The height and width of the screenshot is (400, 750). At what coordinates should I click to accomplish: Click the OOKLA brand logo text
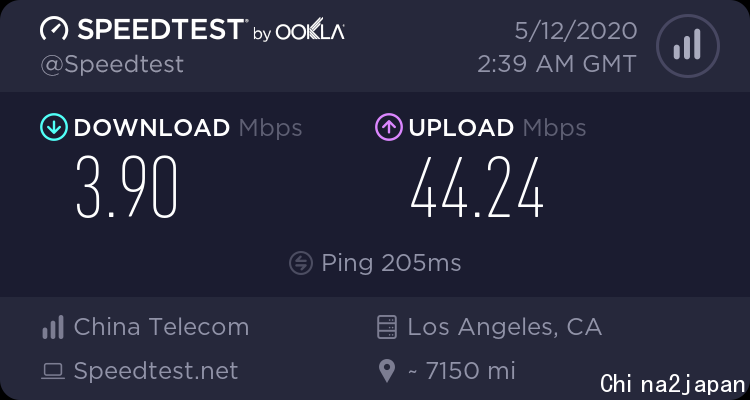310,33
